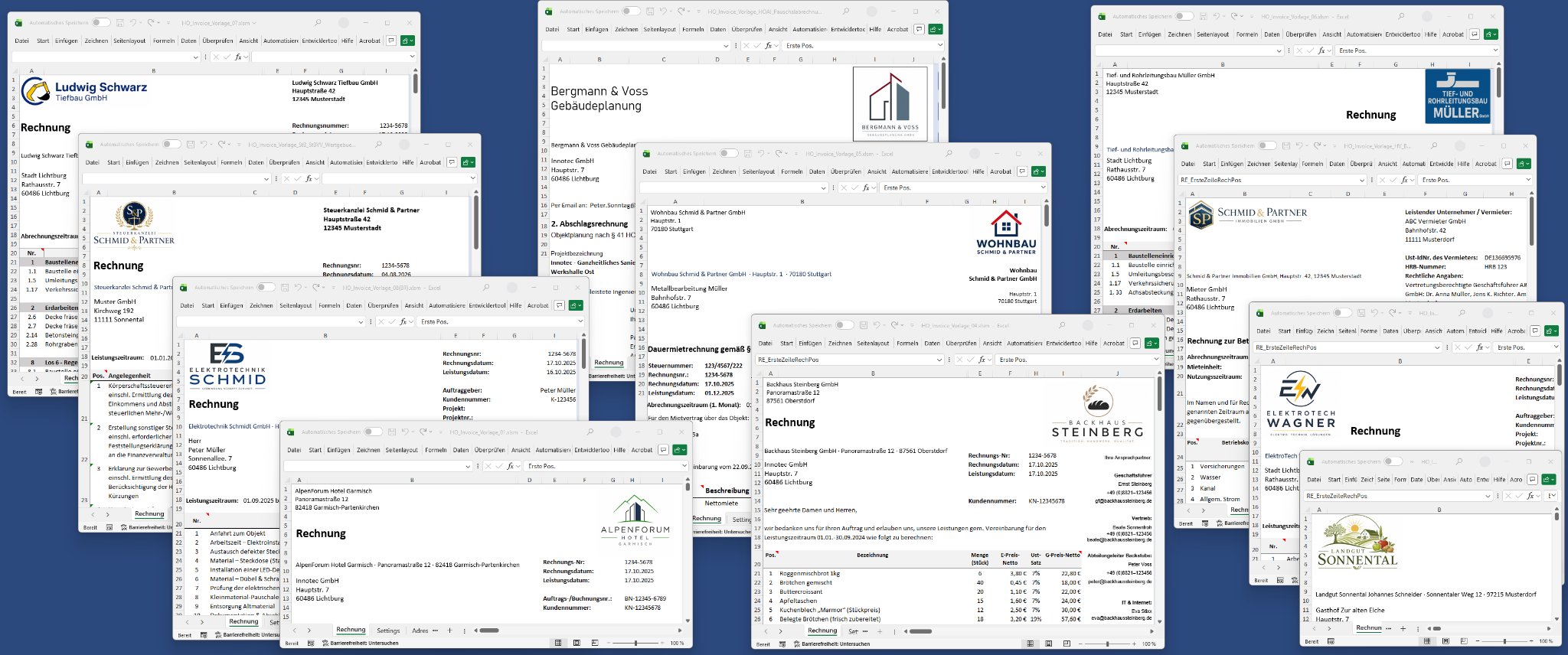Click green Share button in Backhaus Steinberg window
The height and width of the screenshot is (655, 1568).
pyautogui.click(x=1152, y=344)
